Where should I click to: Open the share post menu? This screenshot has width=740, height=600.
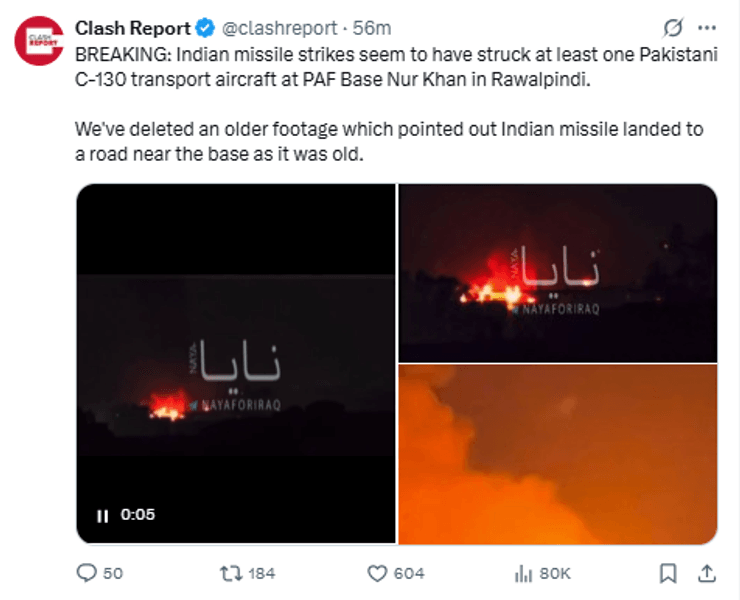(x=706, y=573)
